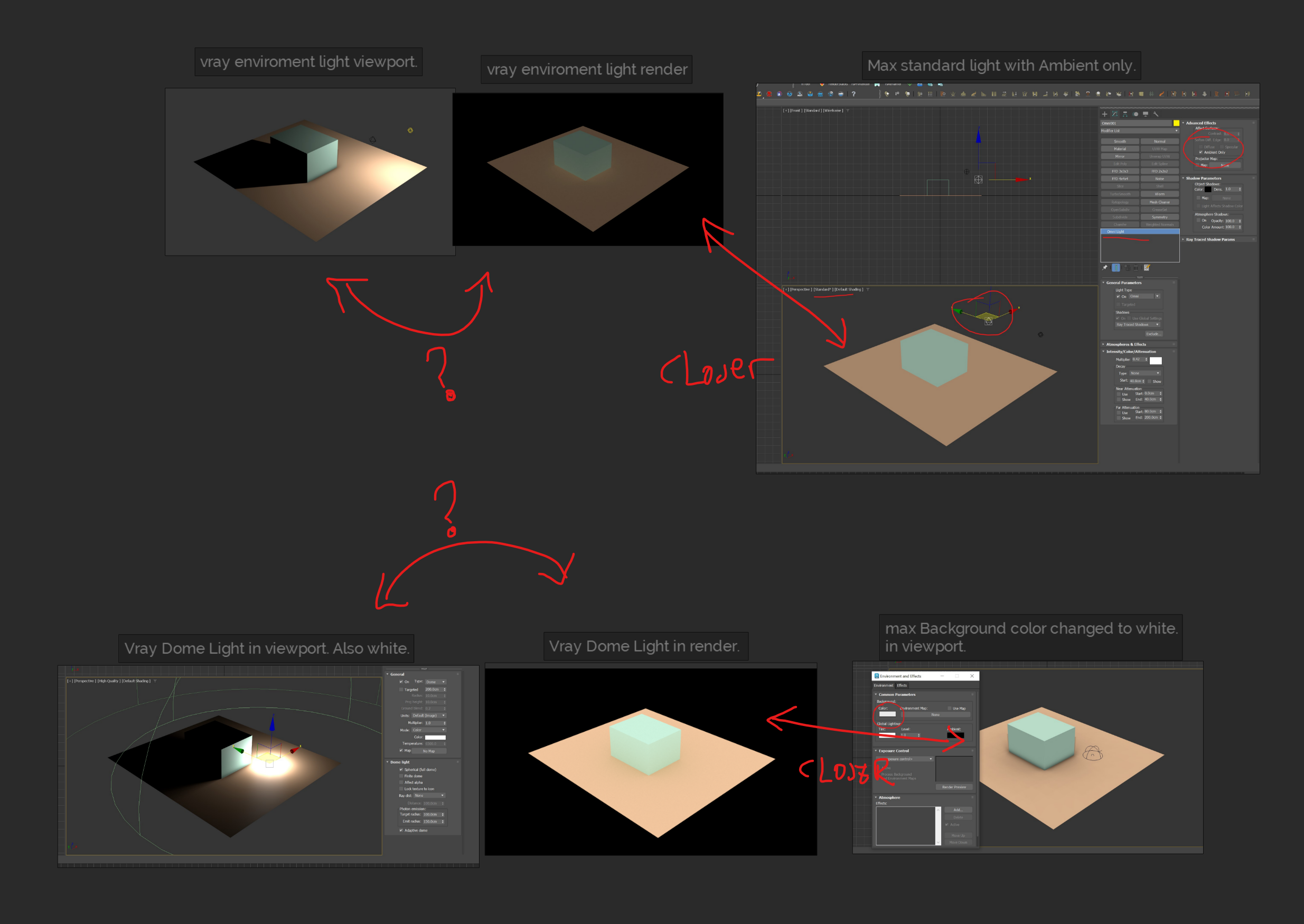Click the white light color swatch beside Multiplier

[1156, 361]
